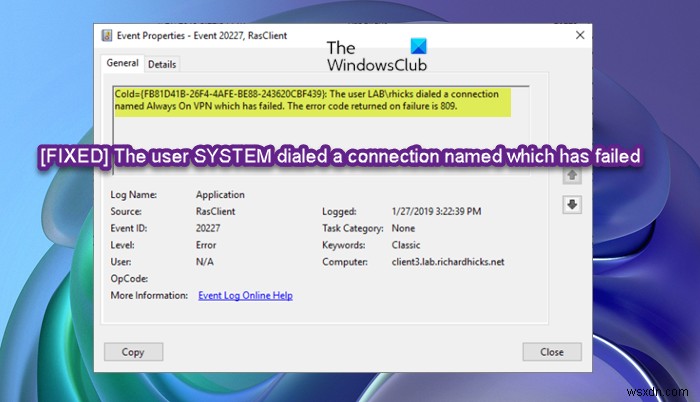
Task: Select the Logged timestamp 1/27/2019 3:22:39 PM
Action: pyautogui.click(x=436, y=211)
